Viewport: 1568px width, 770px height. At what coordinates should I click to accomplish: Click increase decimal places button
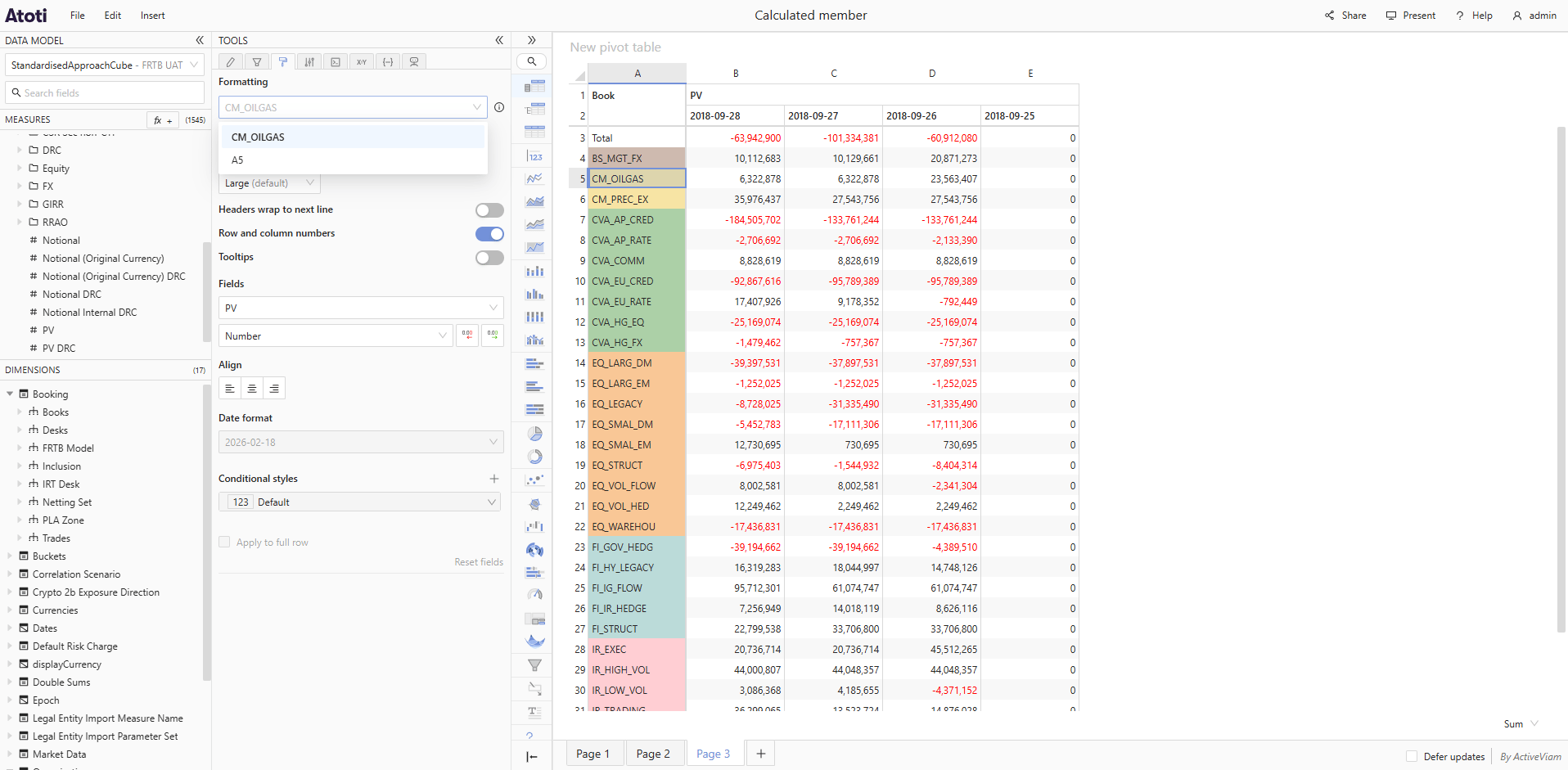pos(493,335)
